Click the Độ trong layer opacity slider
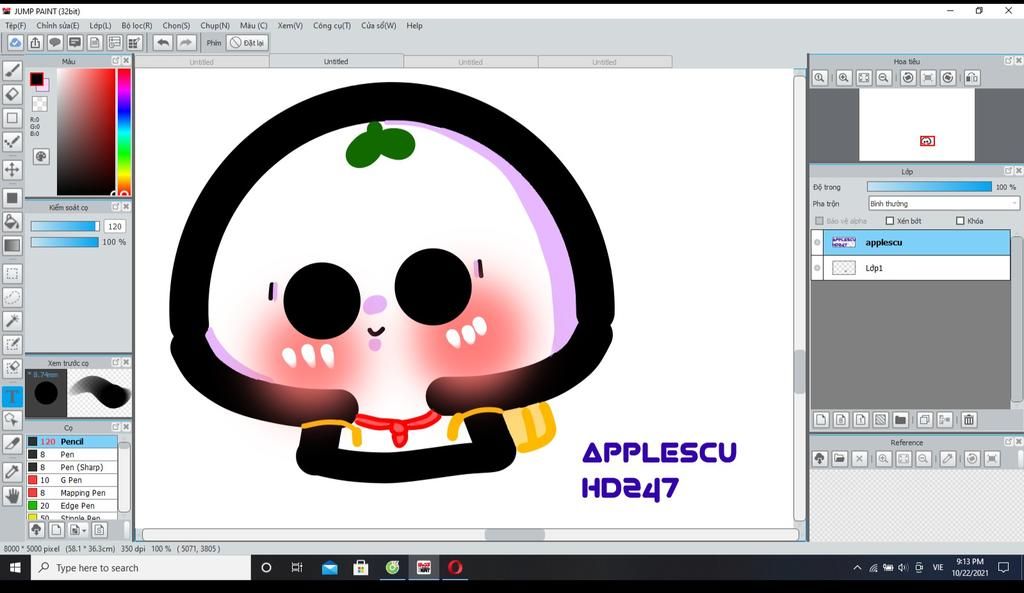1024x593 pixels. (929, 187)
